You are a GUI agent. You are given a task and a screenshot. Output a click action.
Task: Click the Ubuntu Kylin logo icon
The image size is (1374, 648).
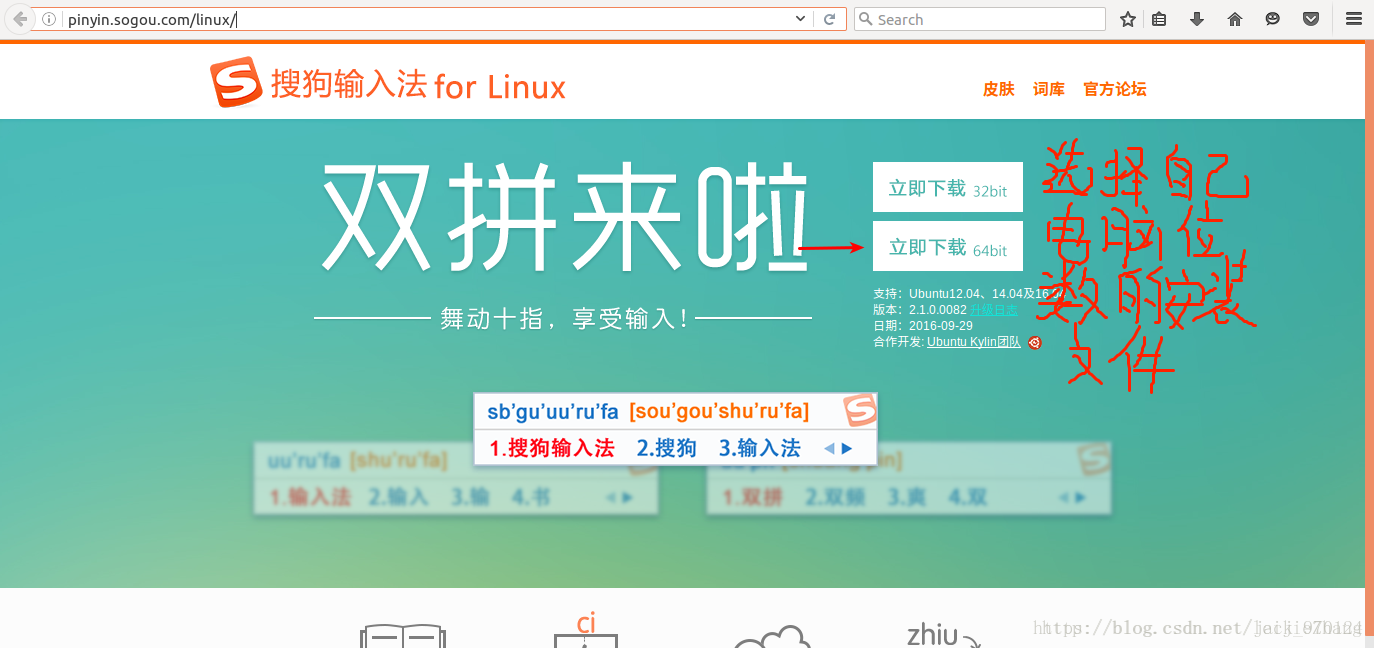[1034, 342]
